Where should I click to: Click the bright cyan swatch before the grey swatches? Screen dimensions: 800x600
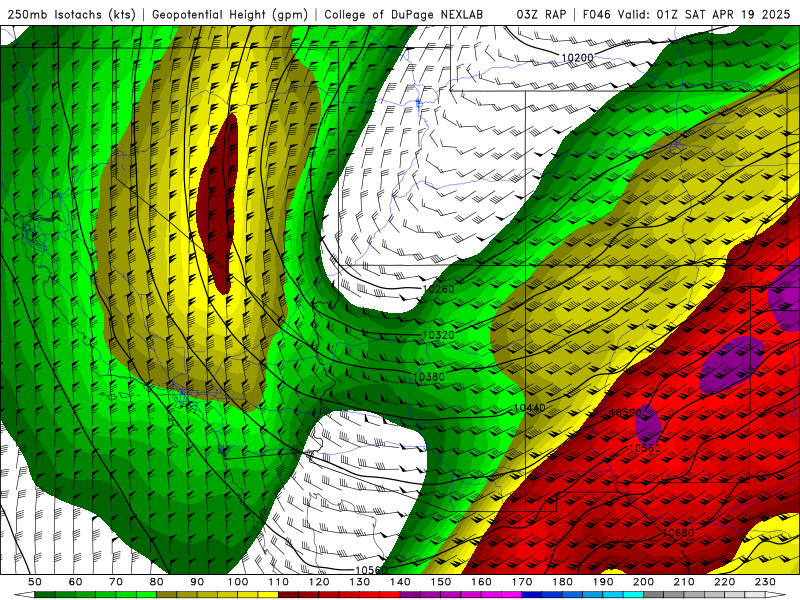[x=633, y=595]
